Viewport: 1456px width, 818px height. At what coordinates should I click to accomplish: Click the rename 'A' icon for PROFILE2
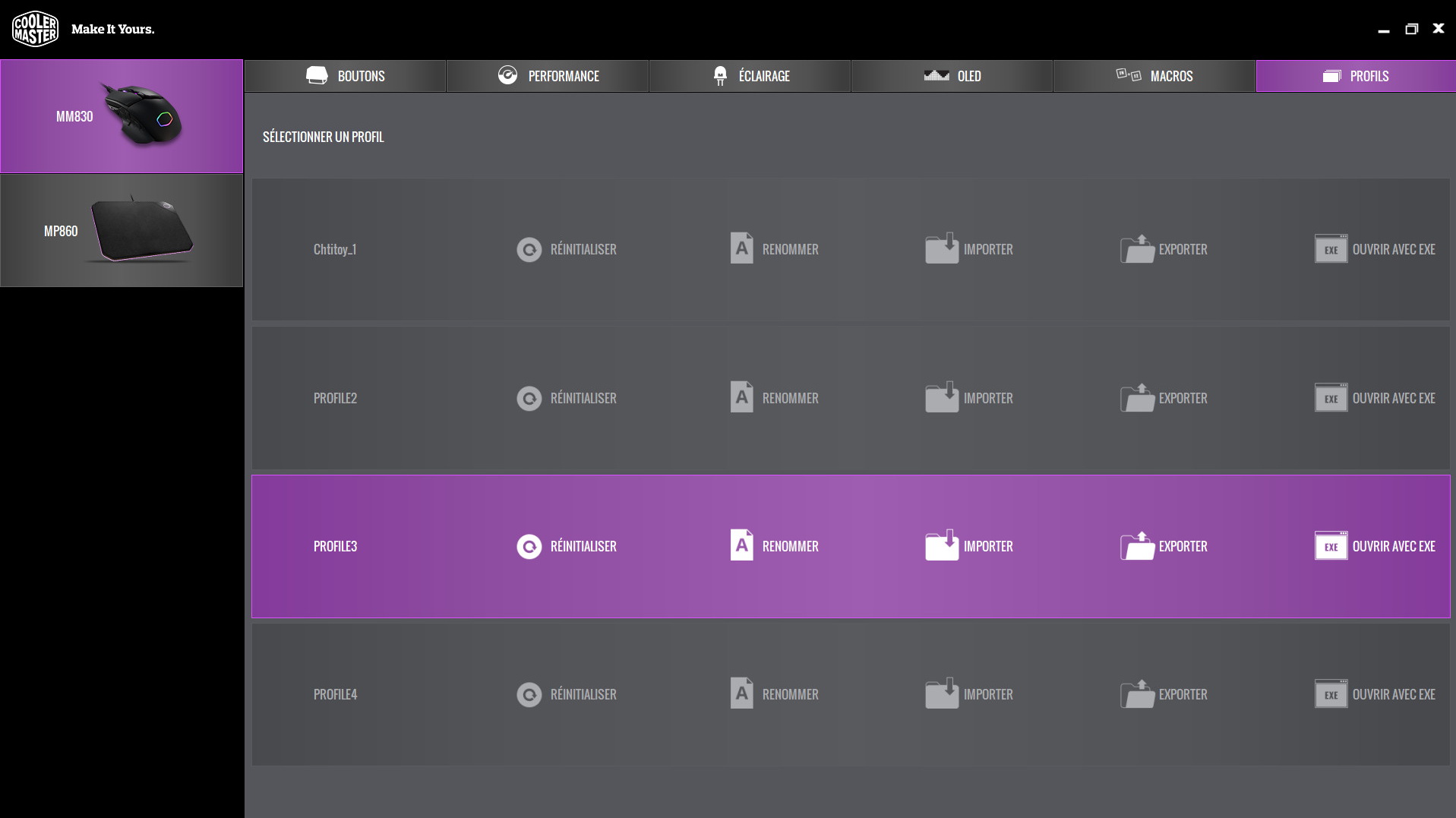coord(741,397)
